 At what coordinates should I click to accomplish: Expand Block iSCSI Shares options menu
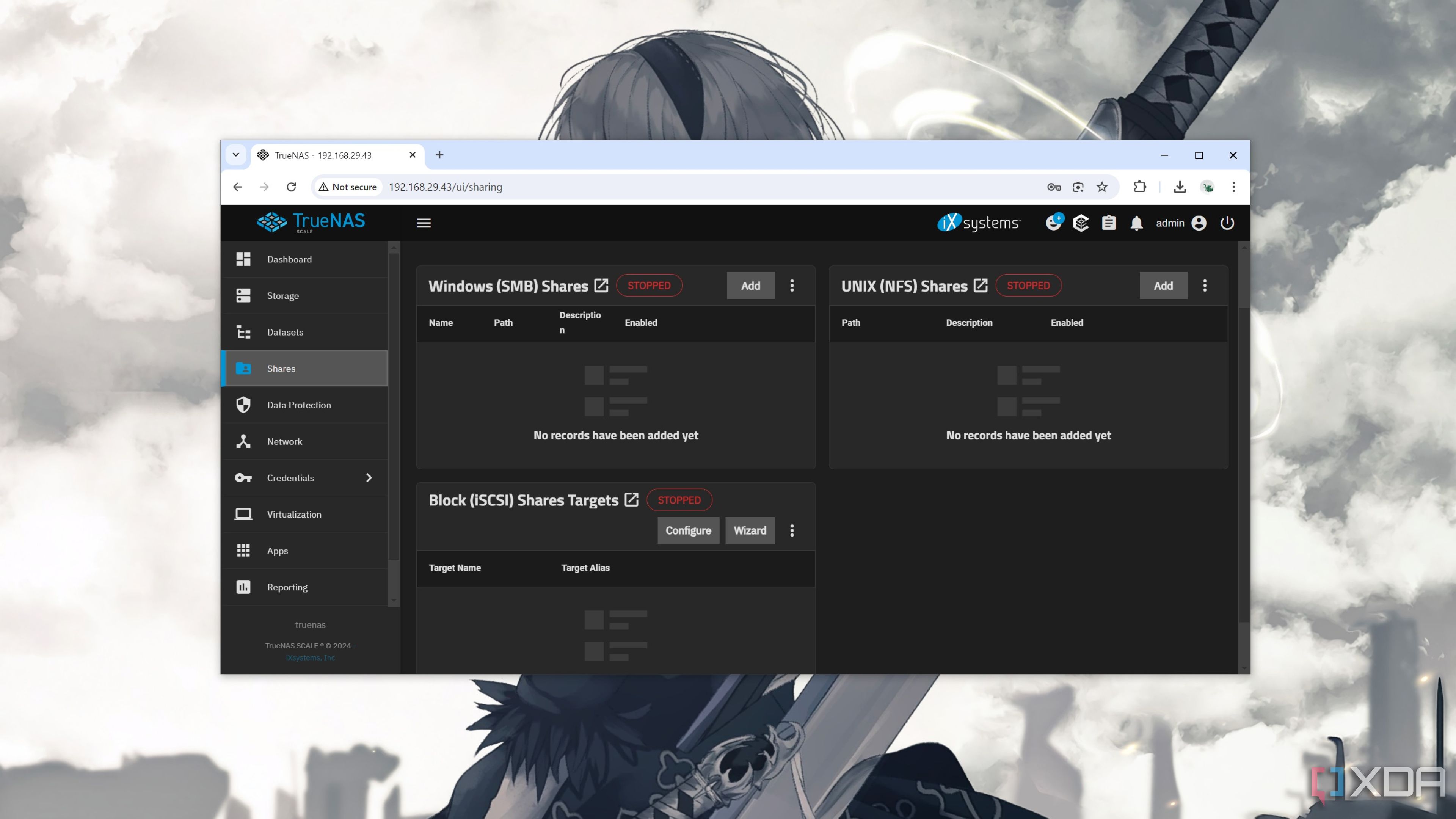point(792,530)
